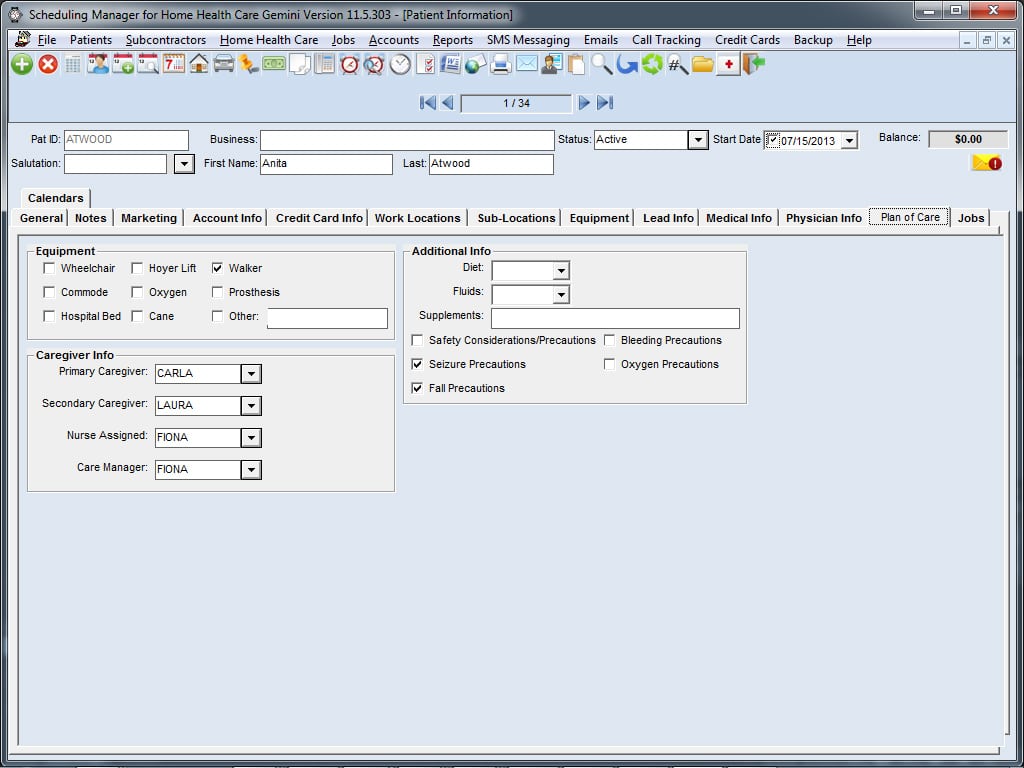Open the Start Date picker dropdown
1024x768 pixels.
click(x=849, y=140)
